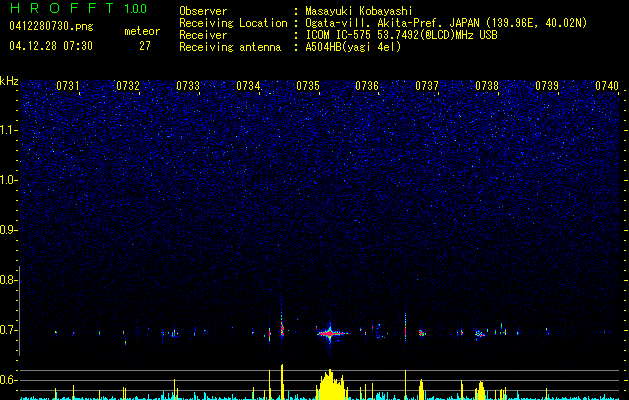Image resolution: width=629 pixels, height=400 pixels.
Task: Click the HROFFT program title text
Action: click(x=62, y=8)
